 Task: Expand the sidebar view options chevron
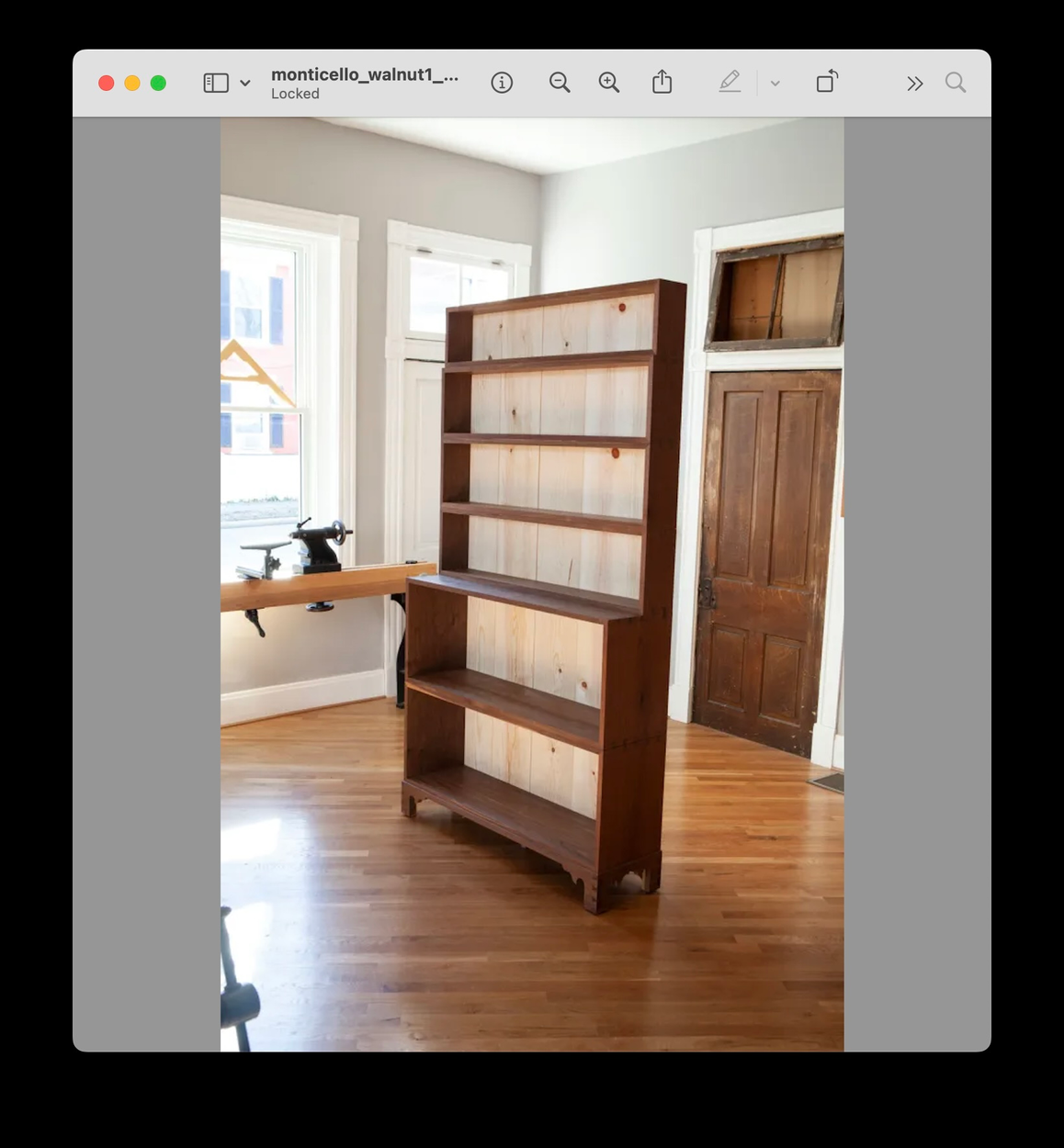[245, 83]
